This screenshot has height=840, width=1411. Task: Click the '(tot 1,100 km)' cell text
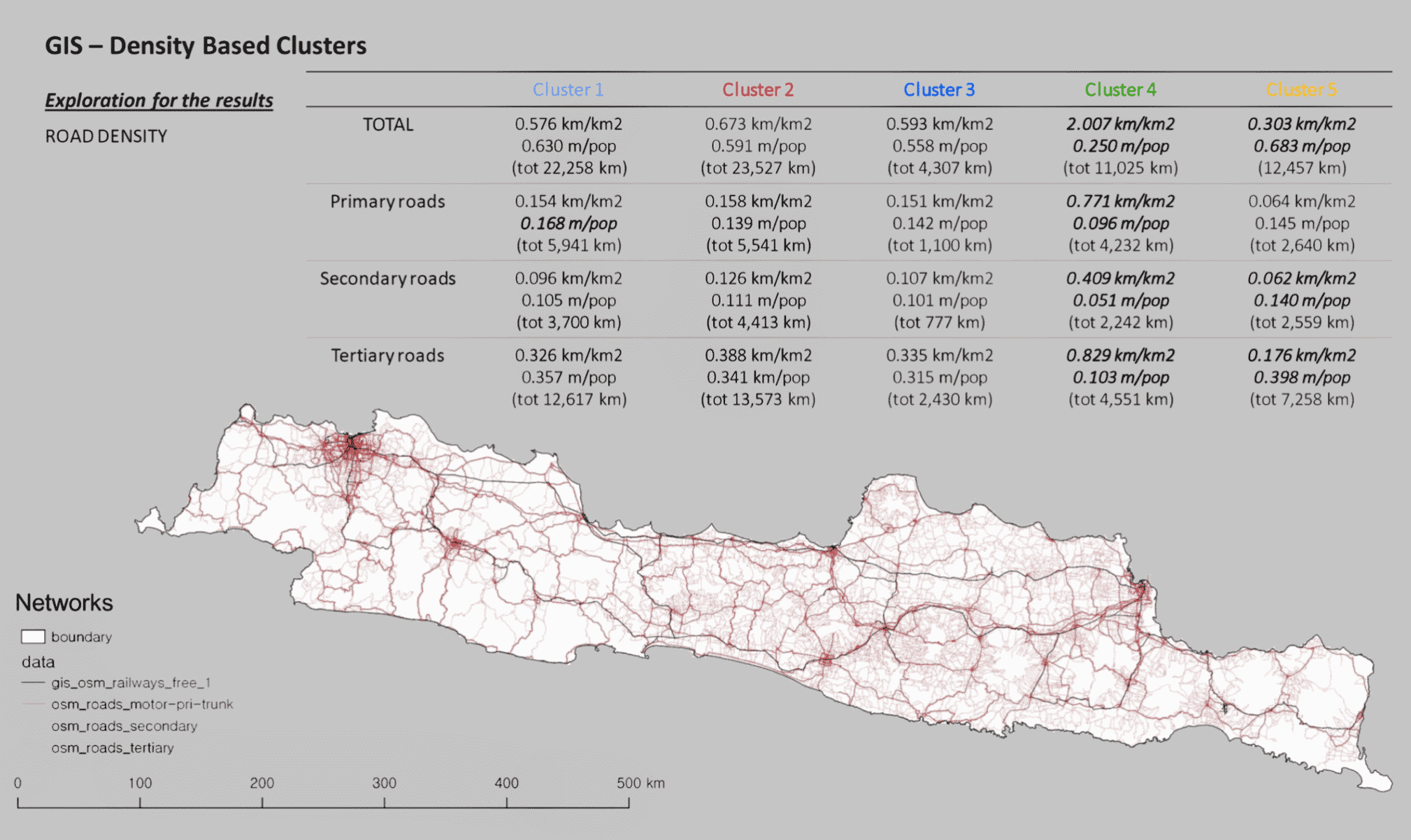(940, 246)
